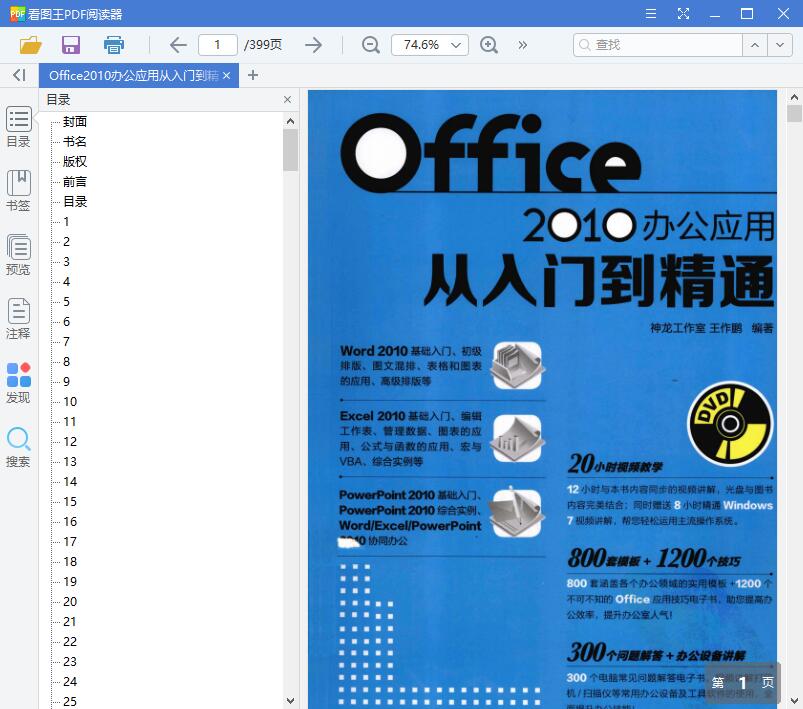Jump to outline entry 20
Viewport: 803px width, 709px height.
click(x=70, y=601)
